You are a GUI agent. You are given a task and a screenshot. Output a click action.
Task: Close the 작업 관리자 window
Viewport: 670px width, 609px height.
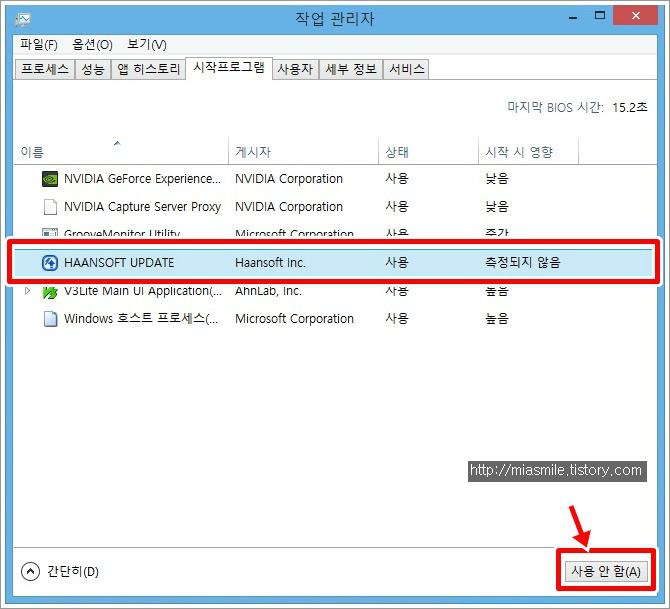point(635,16)
